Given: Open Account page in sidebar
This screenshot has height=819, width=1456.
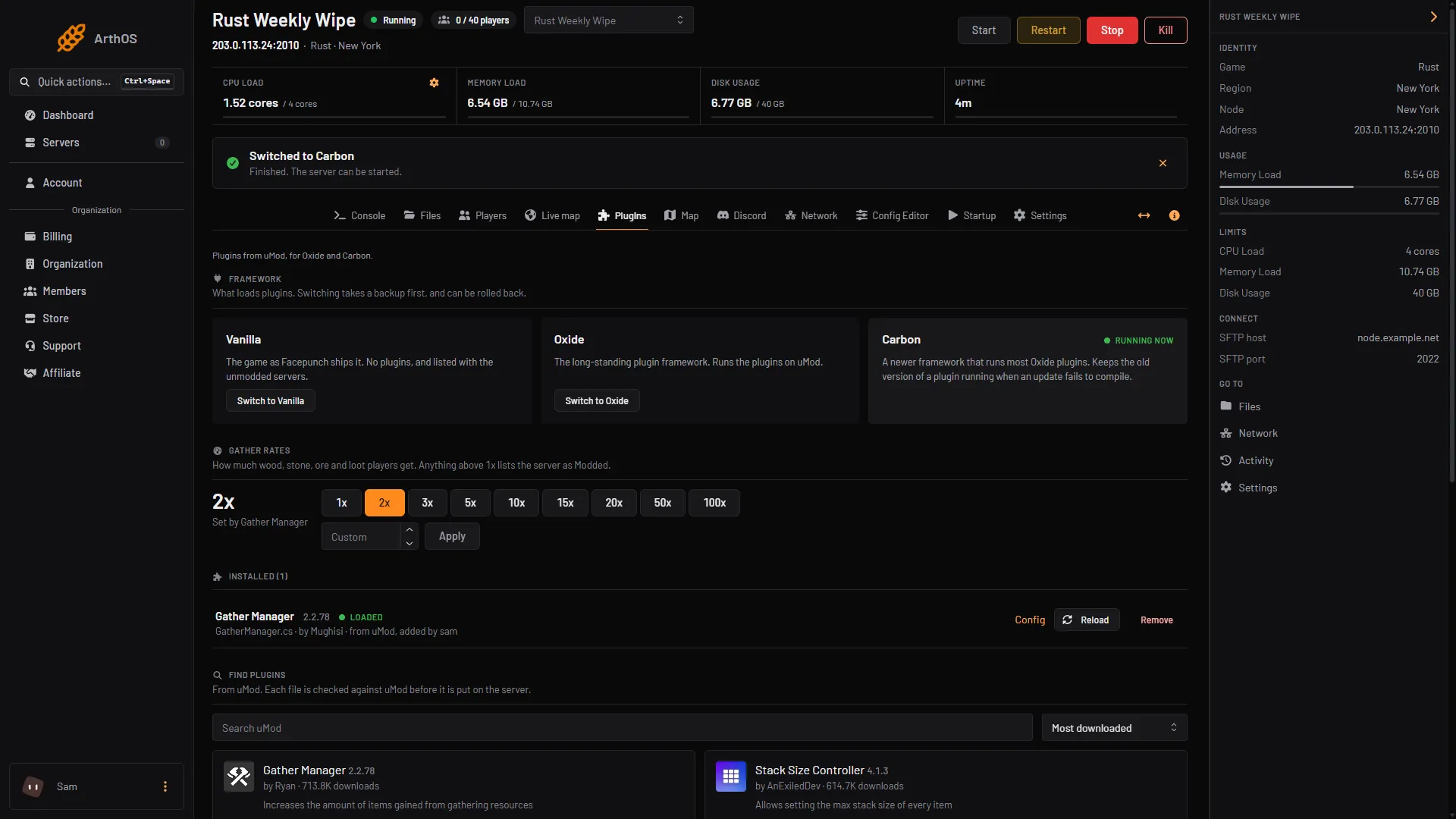Looking at the screenshot, I should 96,183.
